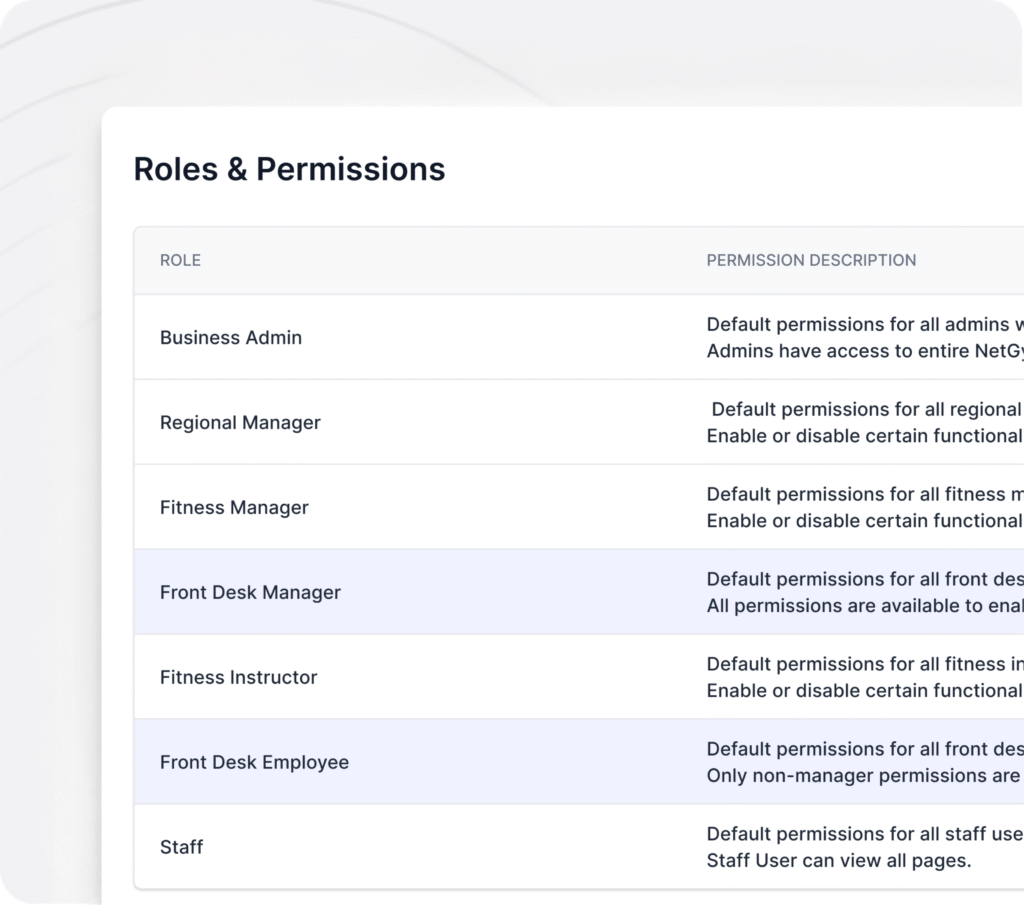Click the Roles & Permissions page heading
Image resolution: width=1024 pixels, height=905 pixels.
pos(289,169)
